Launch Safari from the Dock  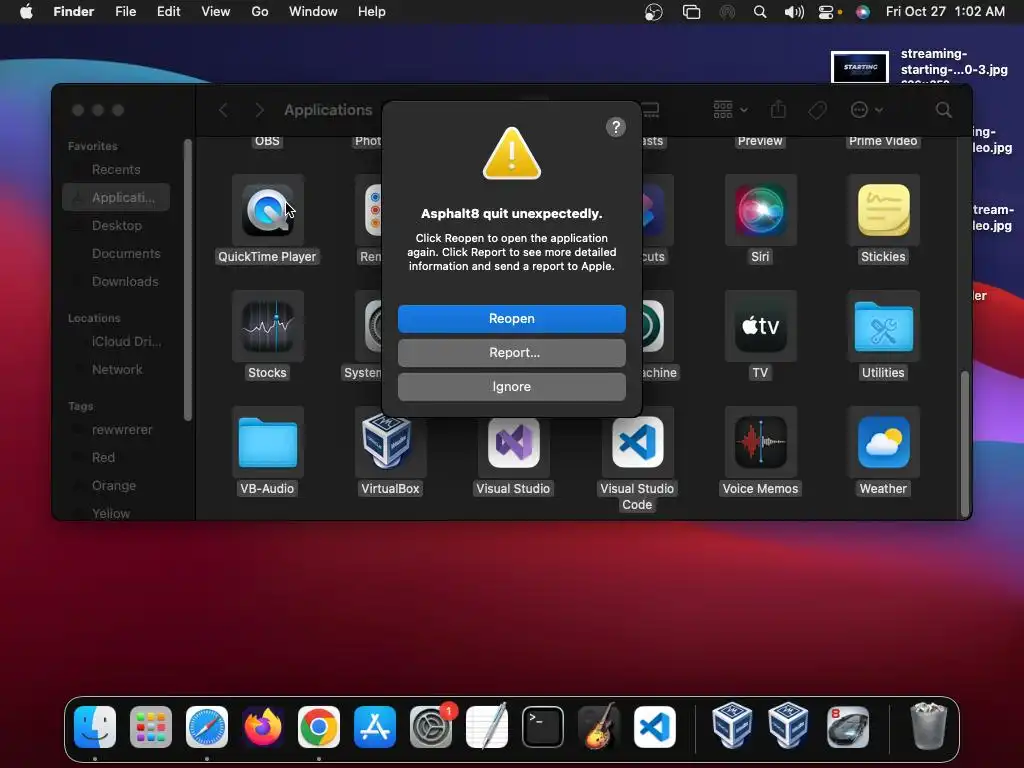[x=207, y=726]
